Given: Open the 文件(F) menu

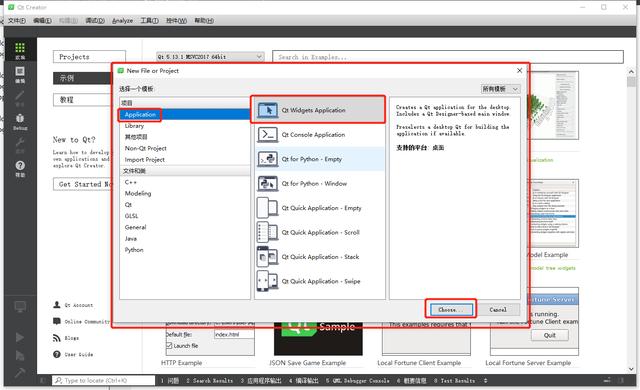Looking at the screenshot, I should pos(17,20).
